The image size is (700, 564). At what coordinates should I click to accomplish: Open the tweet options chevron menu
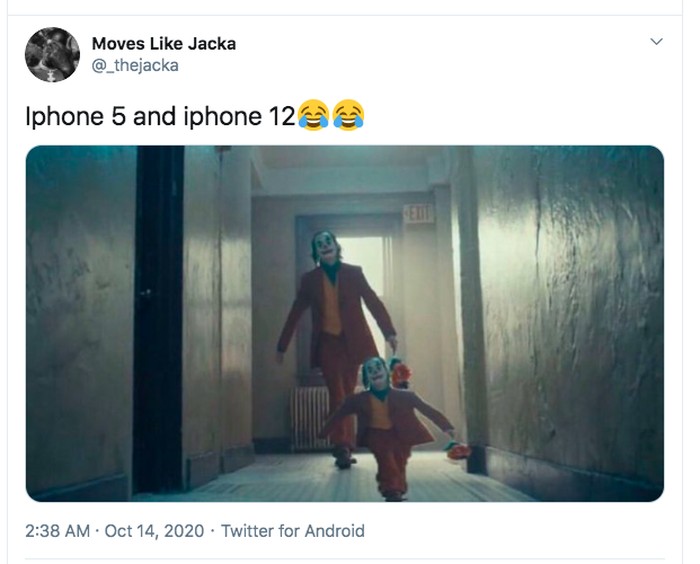pyautogui.click(x=656, y=42)
